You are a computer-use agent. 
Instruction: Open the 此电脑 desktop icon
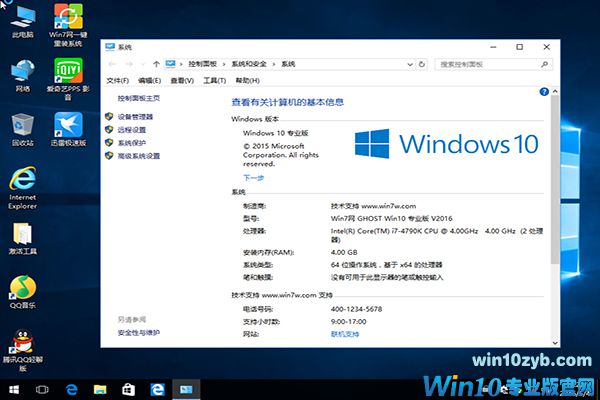[x=23, y=22]
